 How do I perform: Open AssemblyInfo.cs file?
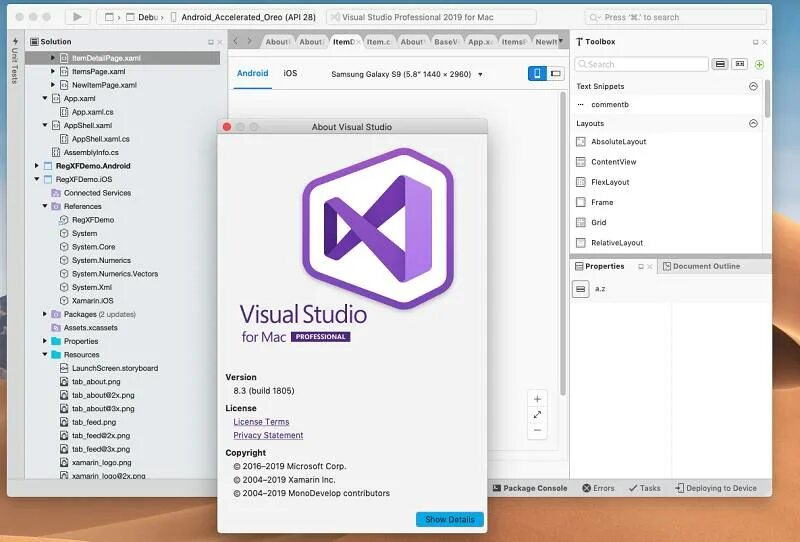[x=91, y=152]
